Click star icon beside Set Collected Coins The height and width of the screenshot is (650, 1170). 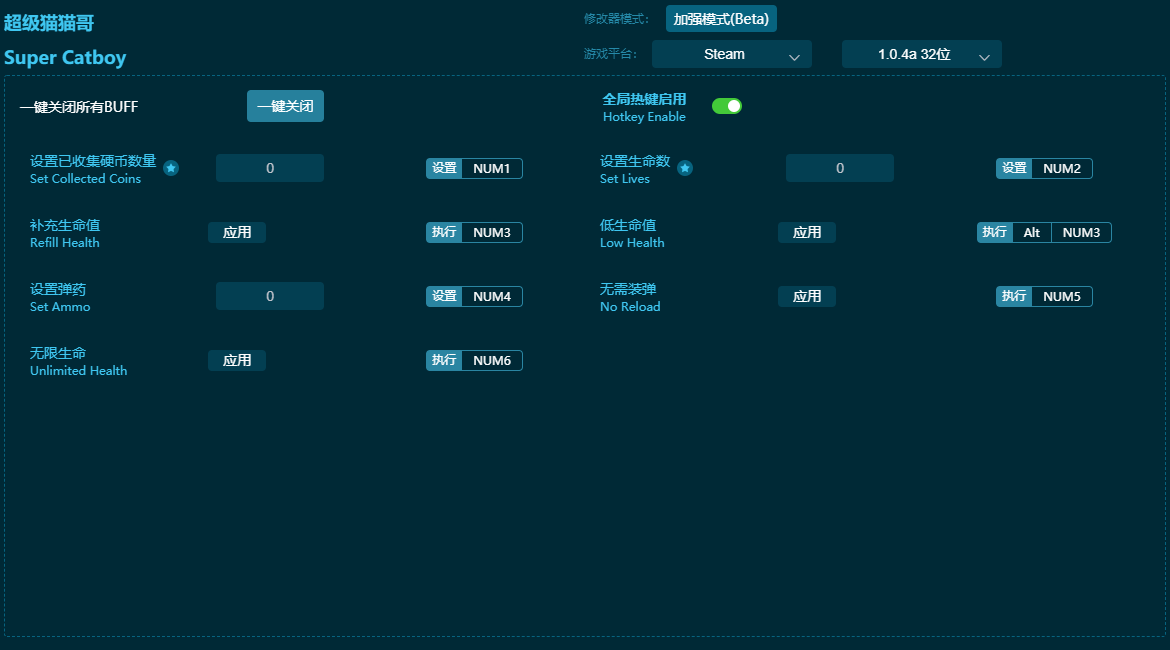tap(171, 168)
